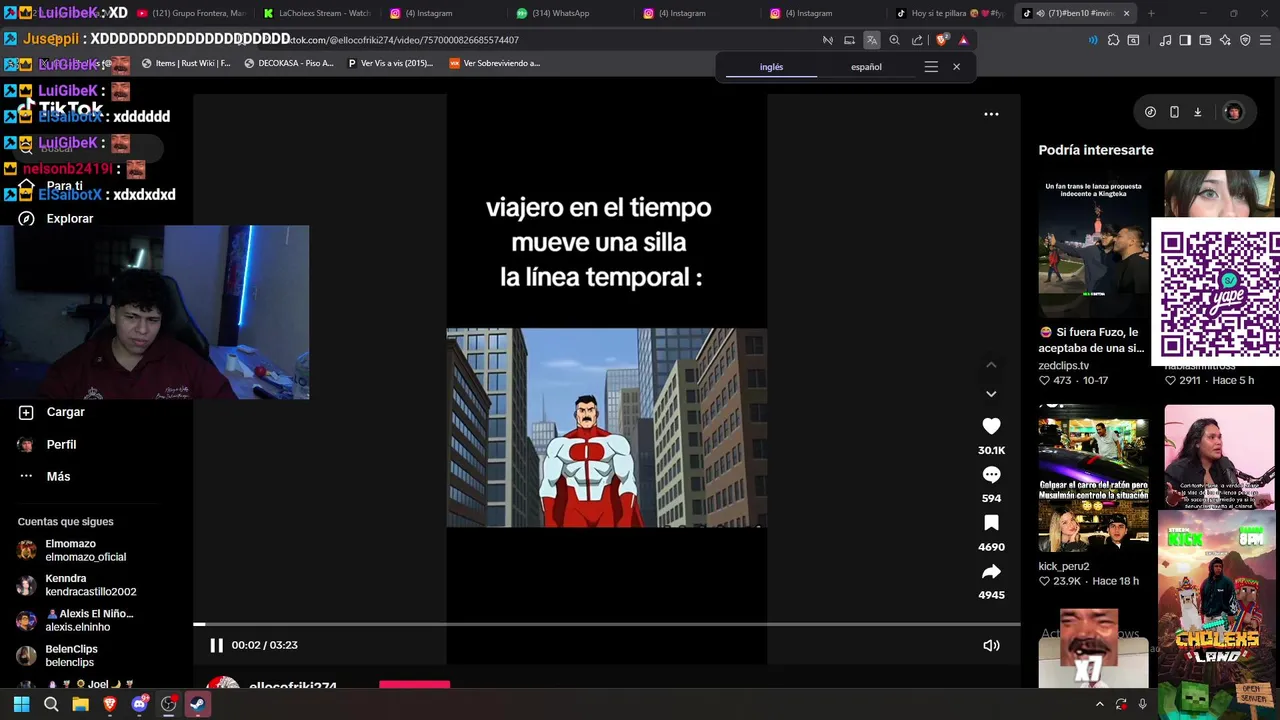Open kick_peru2 channel link
Screen dimensions: 1280x720
point(1063,566)
